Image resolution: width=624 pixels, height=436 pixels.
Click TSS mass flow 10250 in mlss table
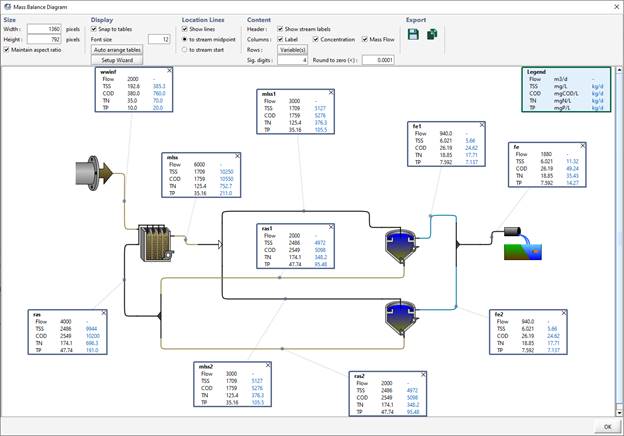[226, 172]
